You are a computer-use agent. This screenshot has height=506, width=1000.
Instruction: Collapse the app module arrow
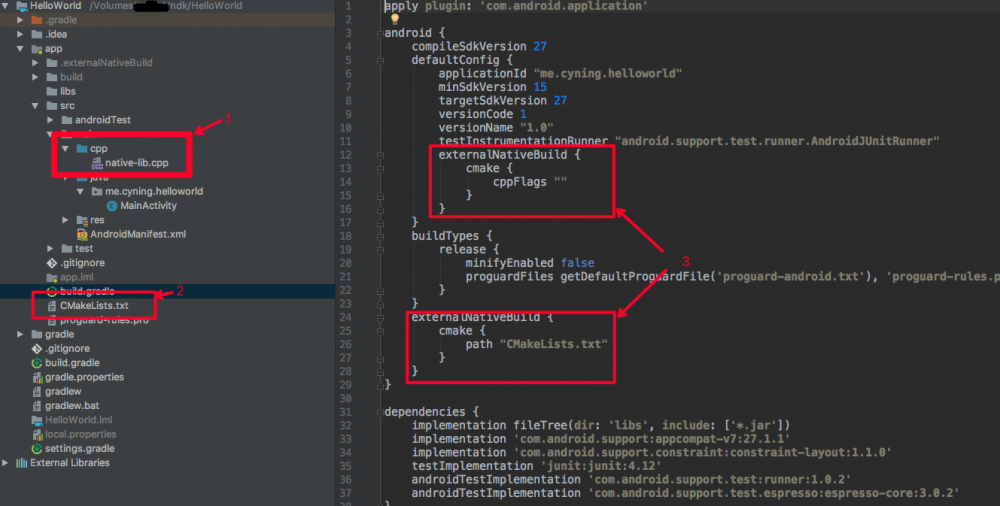[20, 48]
